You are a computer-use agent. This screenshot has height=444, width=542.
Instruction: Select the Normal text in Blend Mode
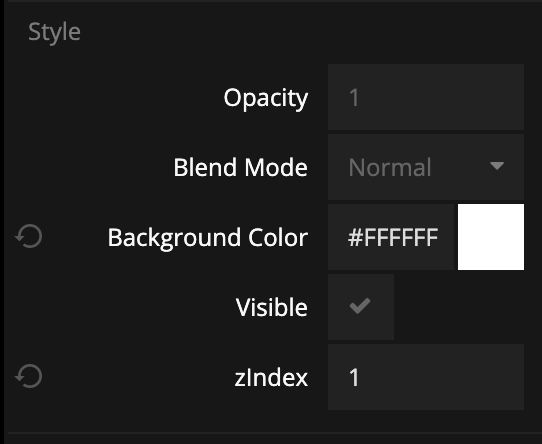click(x=390, y=168)
